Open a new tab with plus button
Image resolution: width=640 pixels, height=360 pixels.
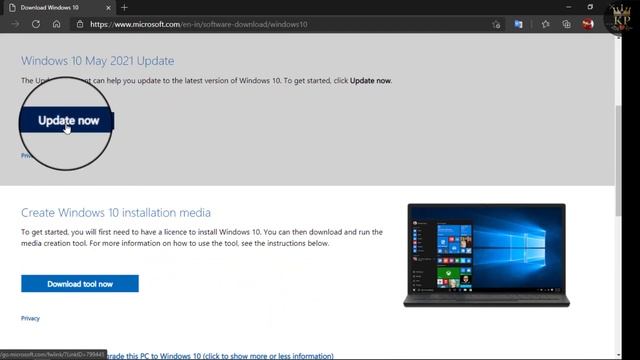point(124,8)
